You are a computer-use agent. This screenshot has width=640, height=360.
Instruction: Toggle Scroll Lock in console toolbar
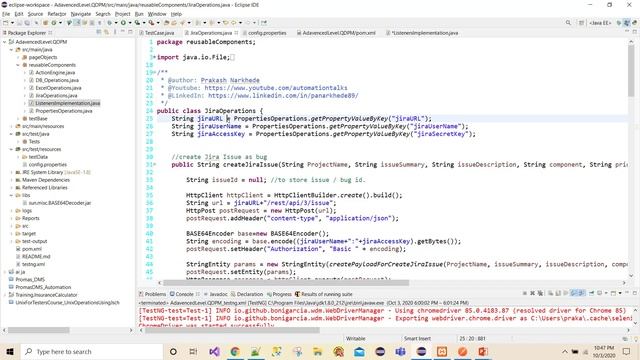point(558,293)
